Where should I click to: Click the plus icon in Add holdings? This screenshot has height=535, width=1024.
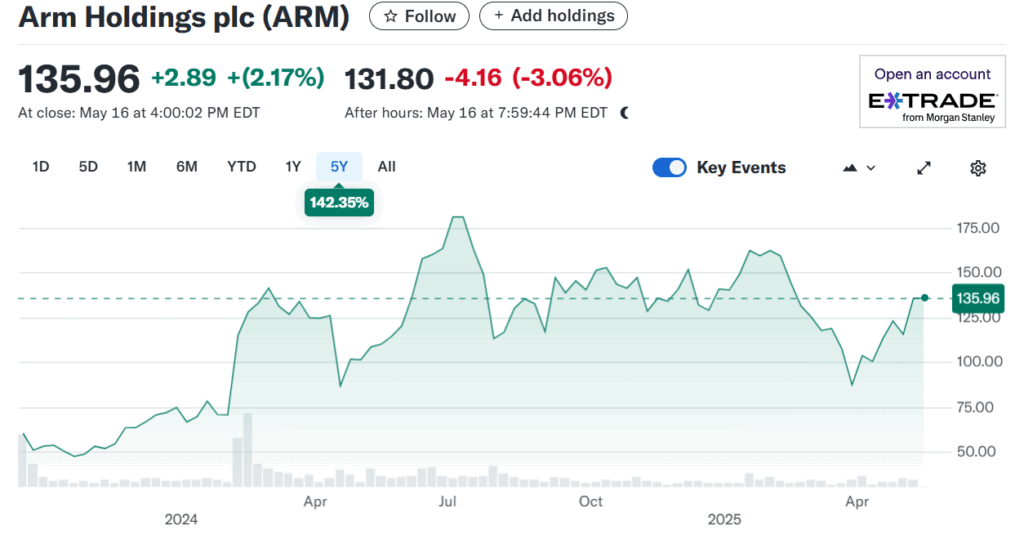point(498,15)
